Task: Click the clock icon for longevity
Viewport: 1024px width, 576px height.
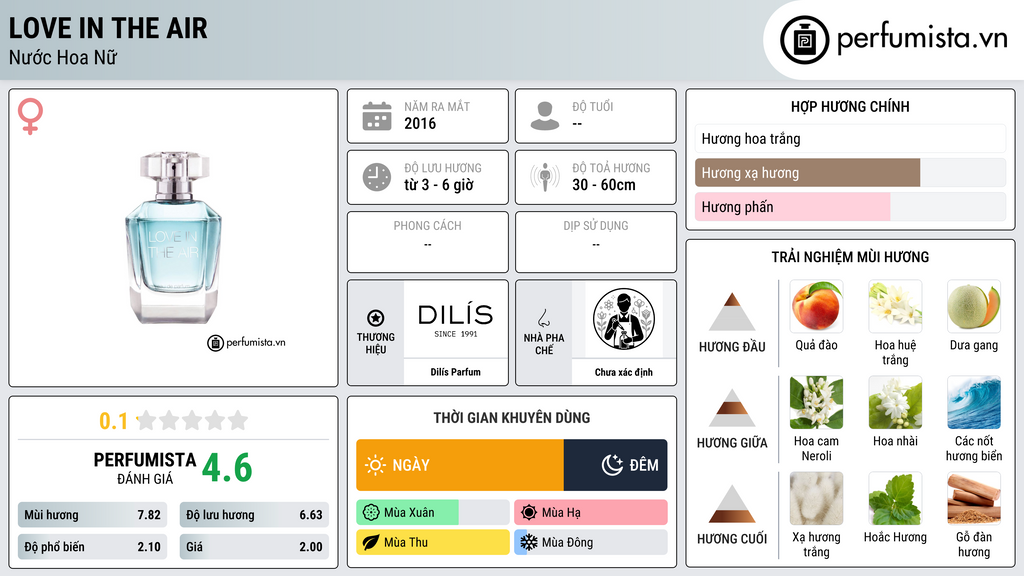Action: [377, 177]
